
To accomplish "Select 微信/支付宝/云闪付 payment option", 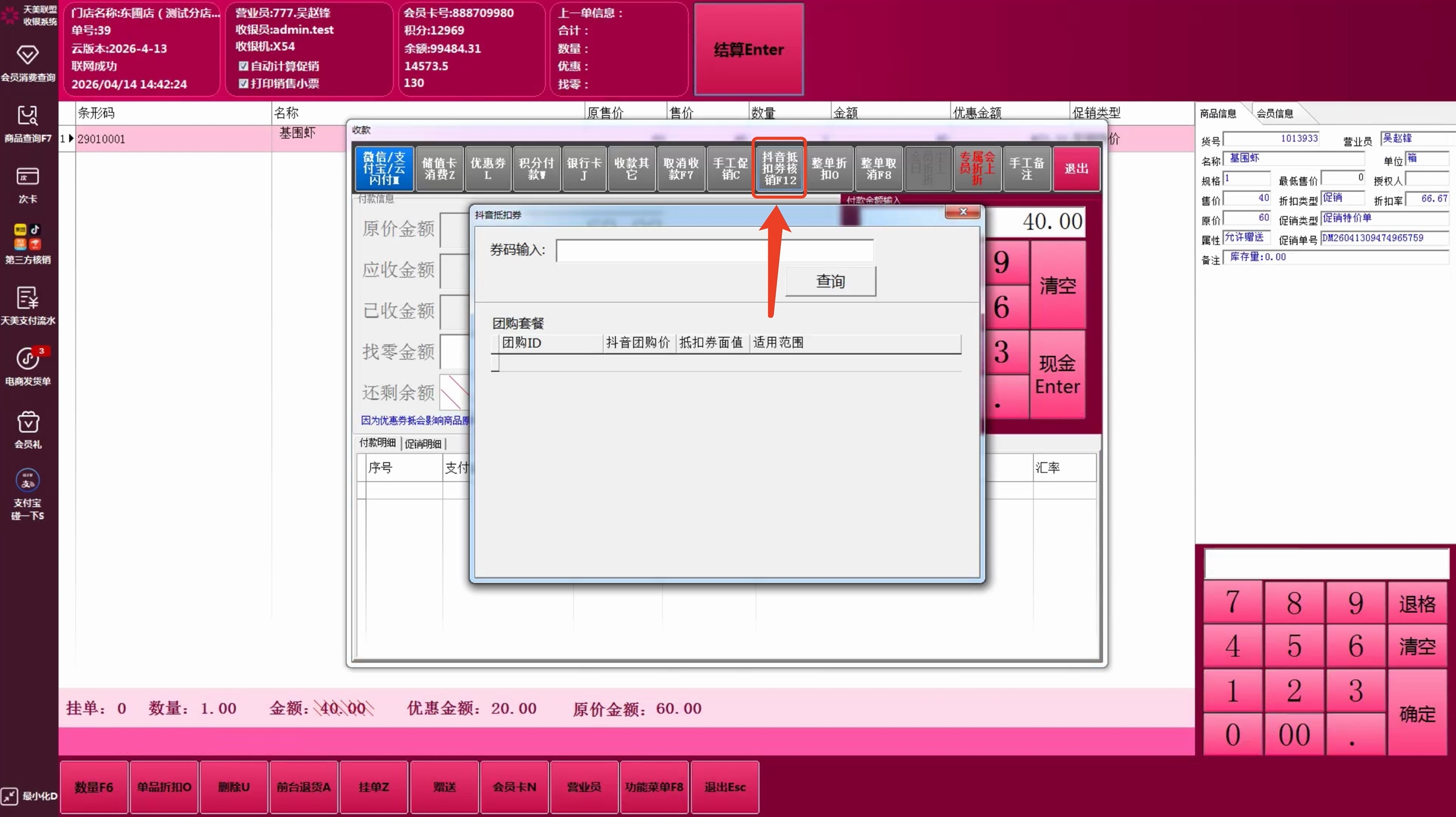I will pos(384,168).
